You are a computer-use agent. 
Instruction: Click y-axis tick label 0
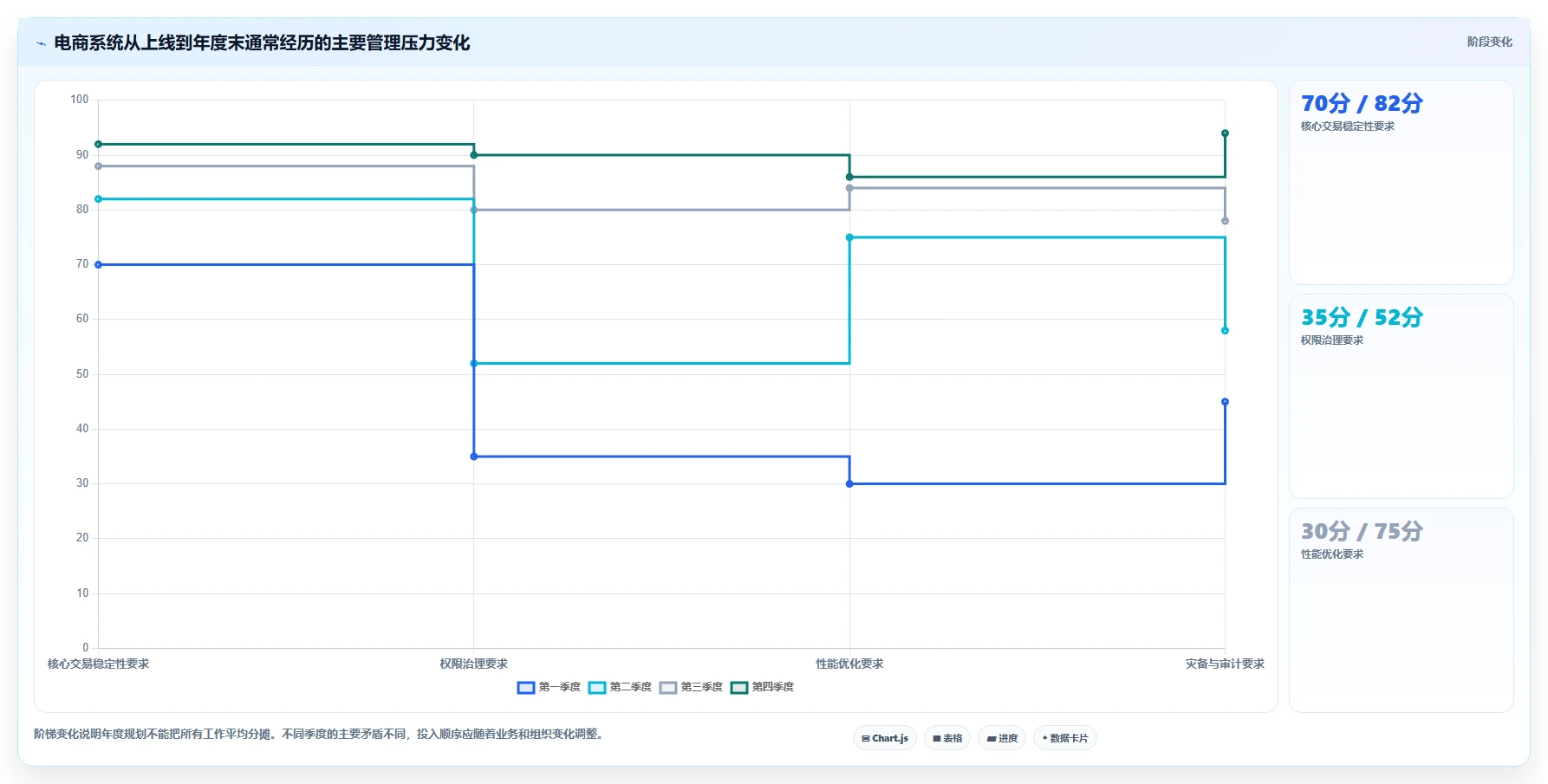click(85, 648)
